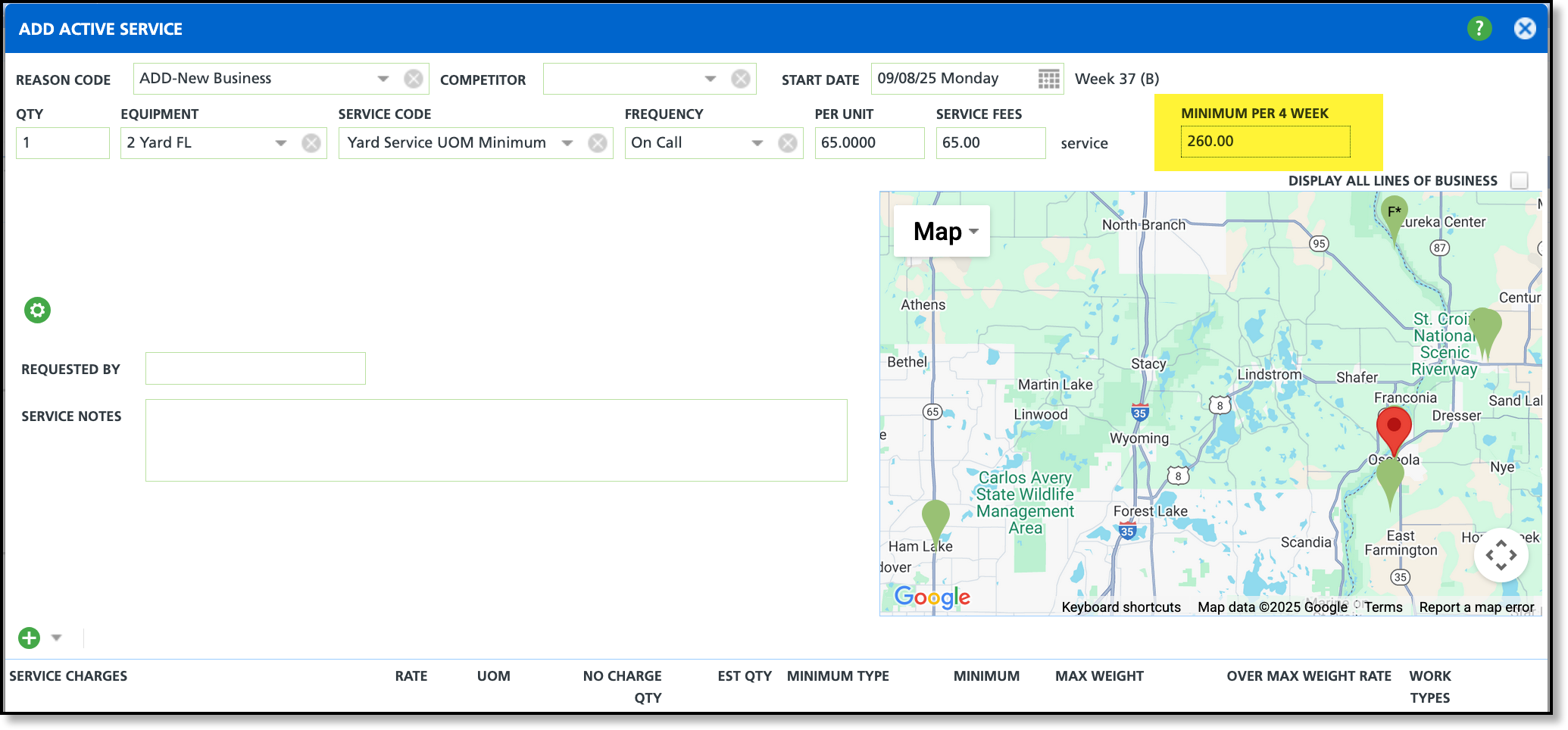Click inside the Service Notes text area
This screenshot has height=730, width=1568.
tap(496, 441)
